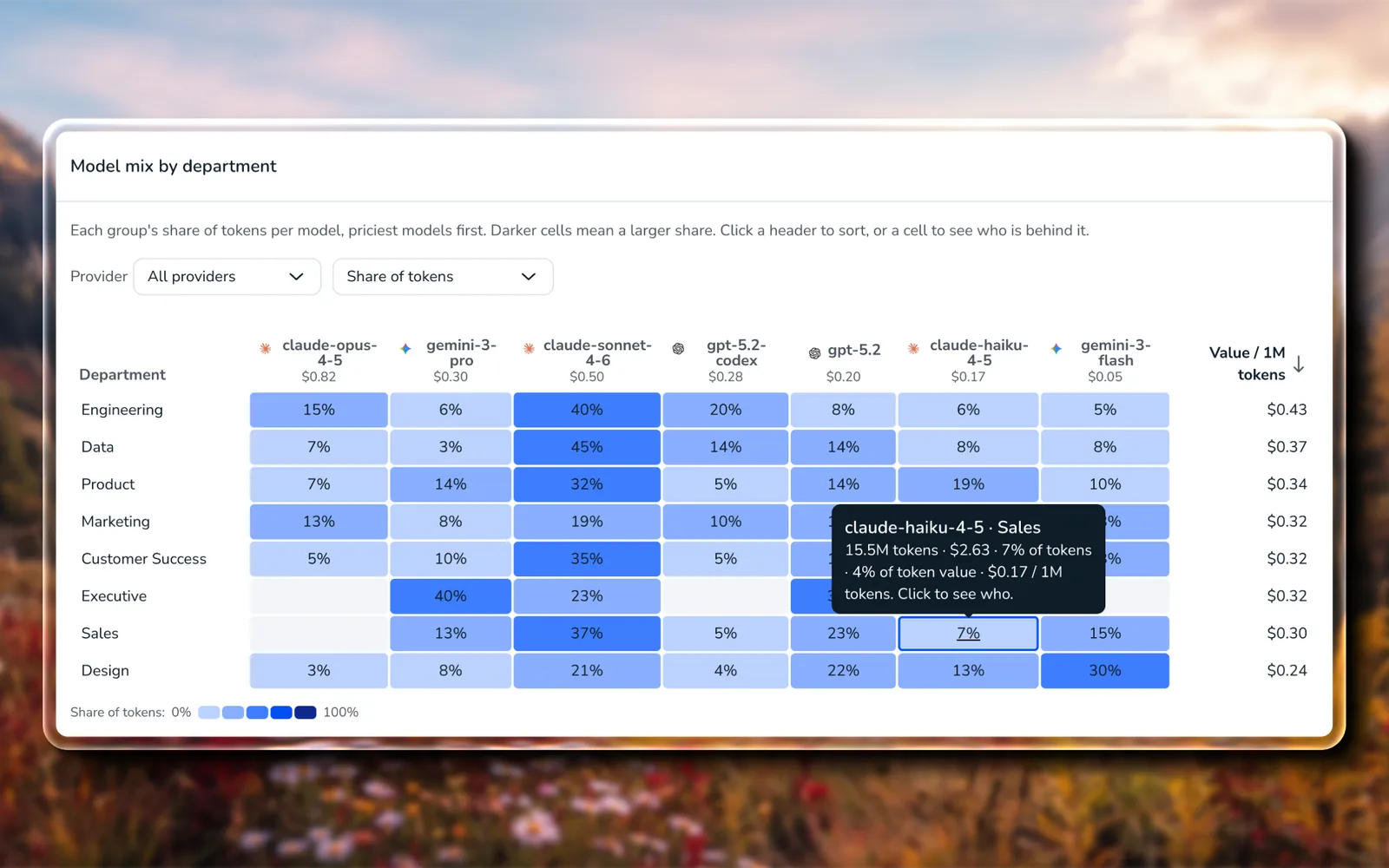Click the OpenAI icon beside gpt-5.2-codex
The width and height of the screenshot is (1389, 868).
[678, 348]
